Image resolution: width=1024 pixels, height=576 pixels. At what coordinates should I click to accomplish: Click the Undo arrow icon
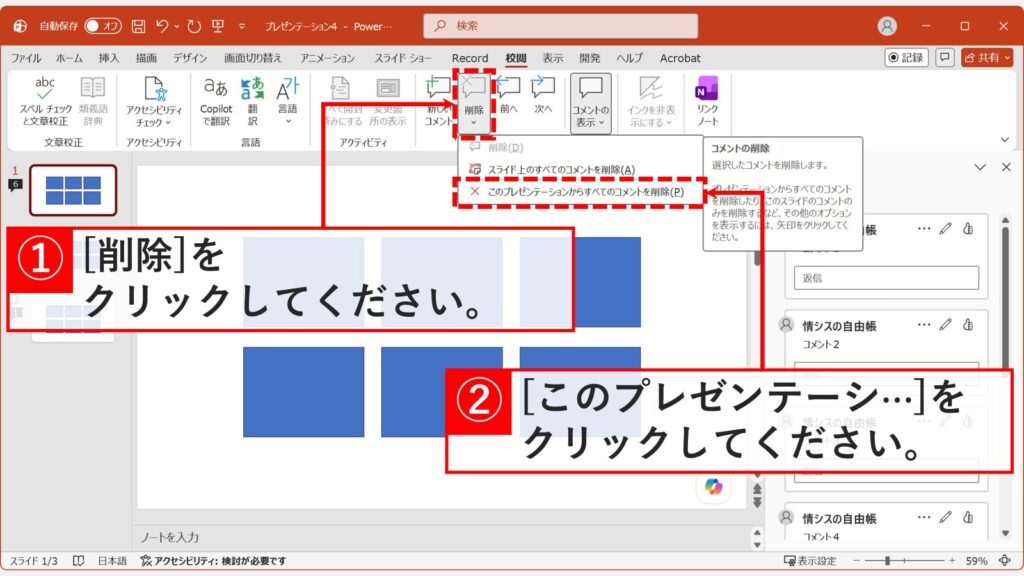(162, 26)
